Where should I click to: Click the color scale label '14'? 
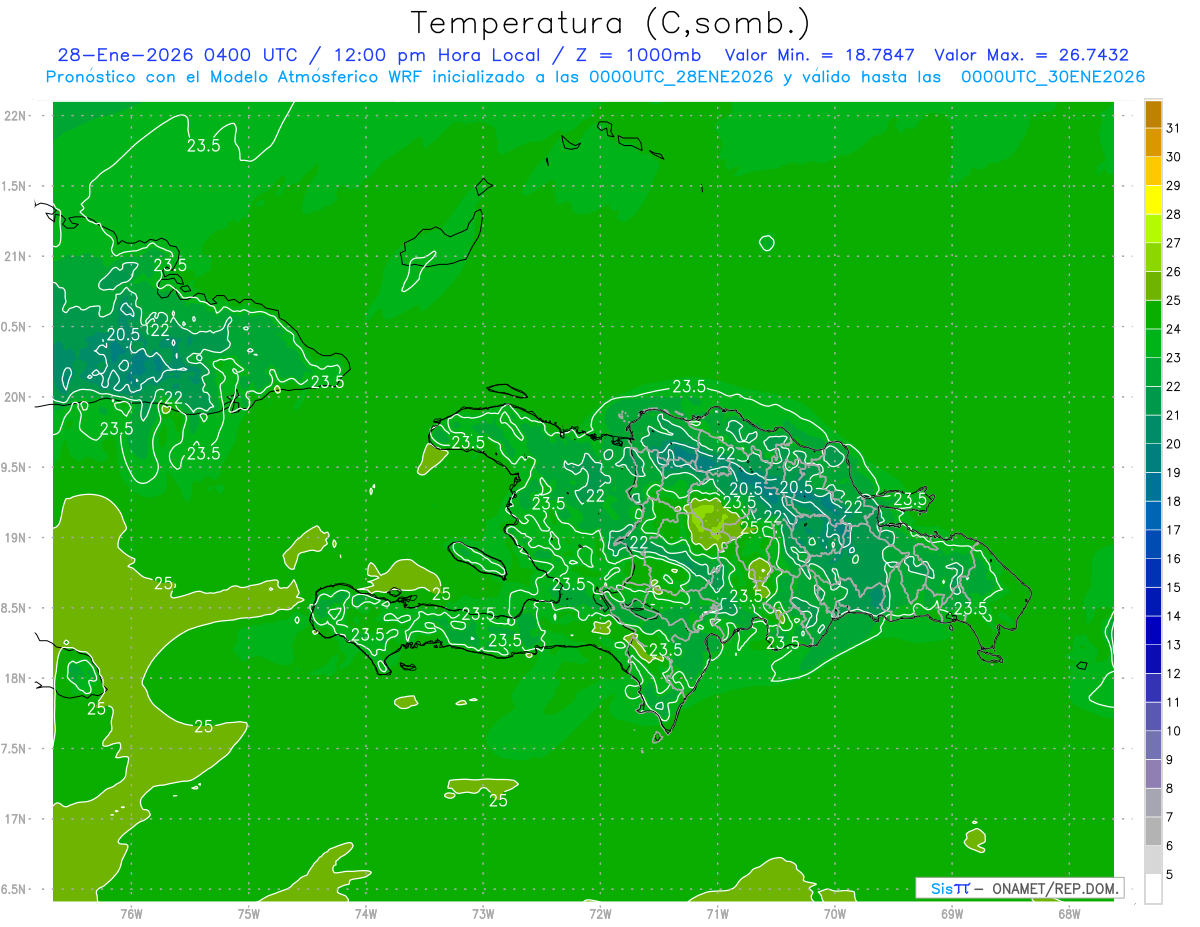(1173, 617)
